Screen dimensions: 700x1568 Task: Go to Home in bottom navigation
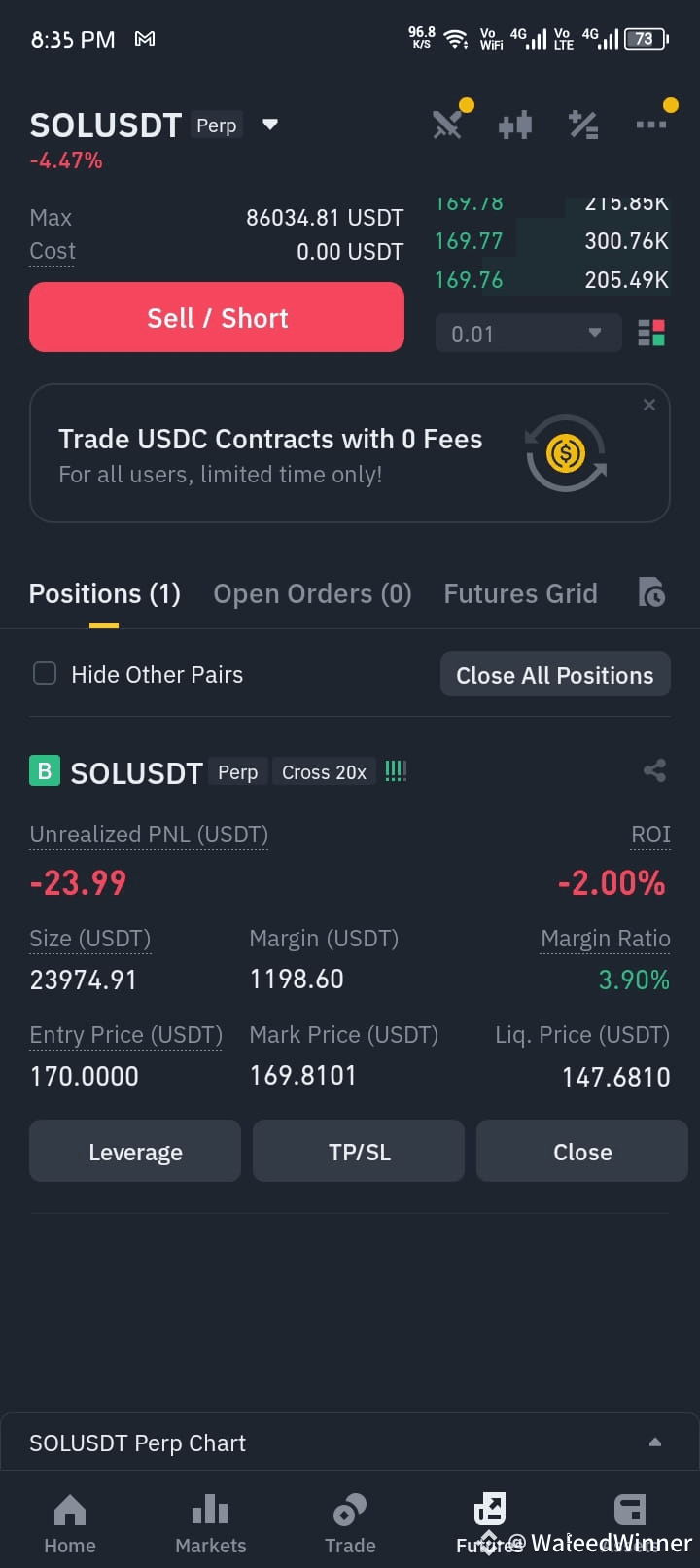click(x=70, y=1524)
